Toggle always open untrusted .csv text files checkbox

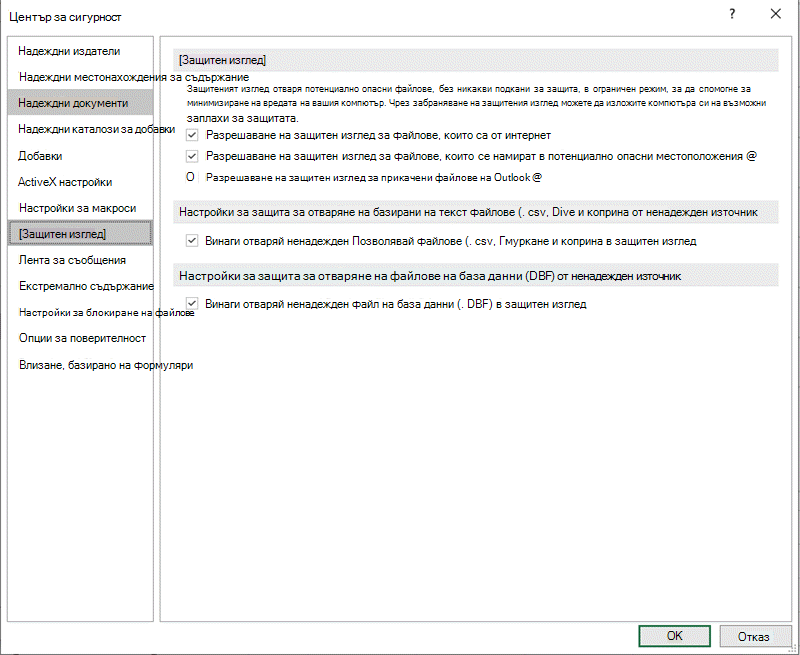pos(192,241)
